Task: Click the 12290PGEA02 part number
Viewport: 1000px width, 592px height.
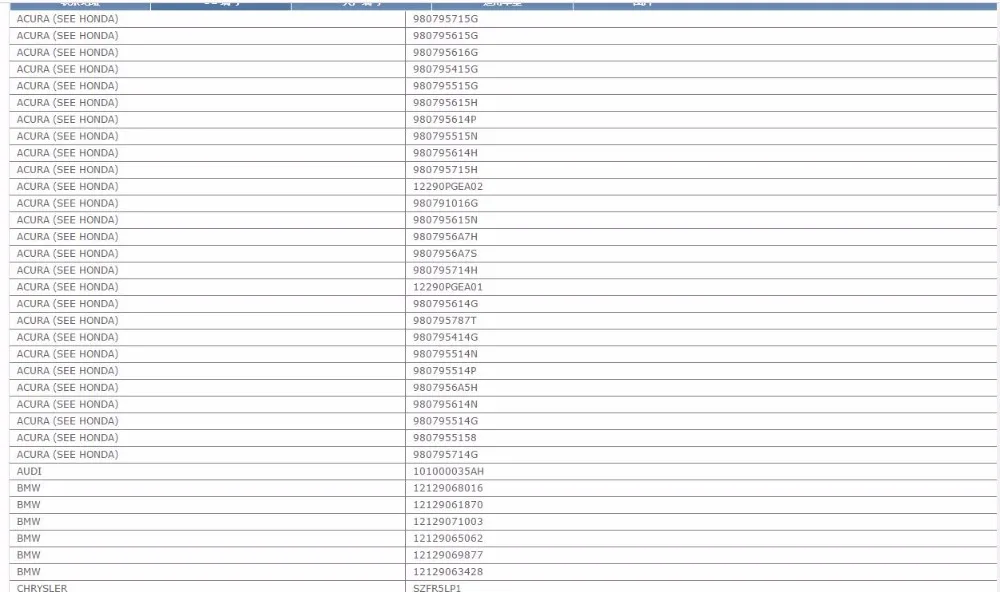Action: [448, 186]
